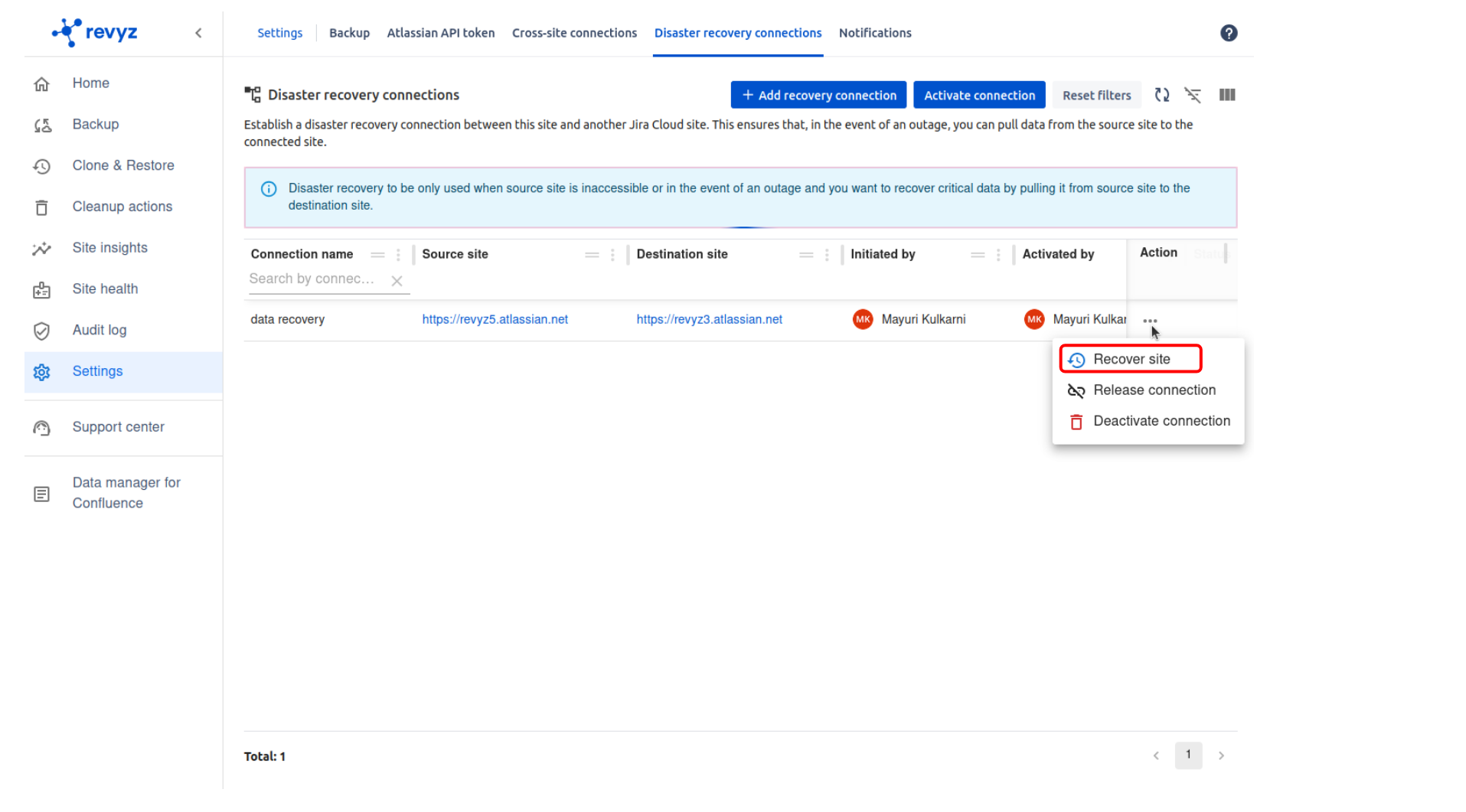Image resolution: width=1466 pixels, height=812 pixels.
Task: Open Site insights from the sidebar
Action: pos(109,248)
